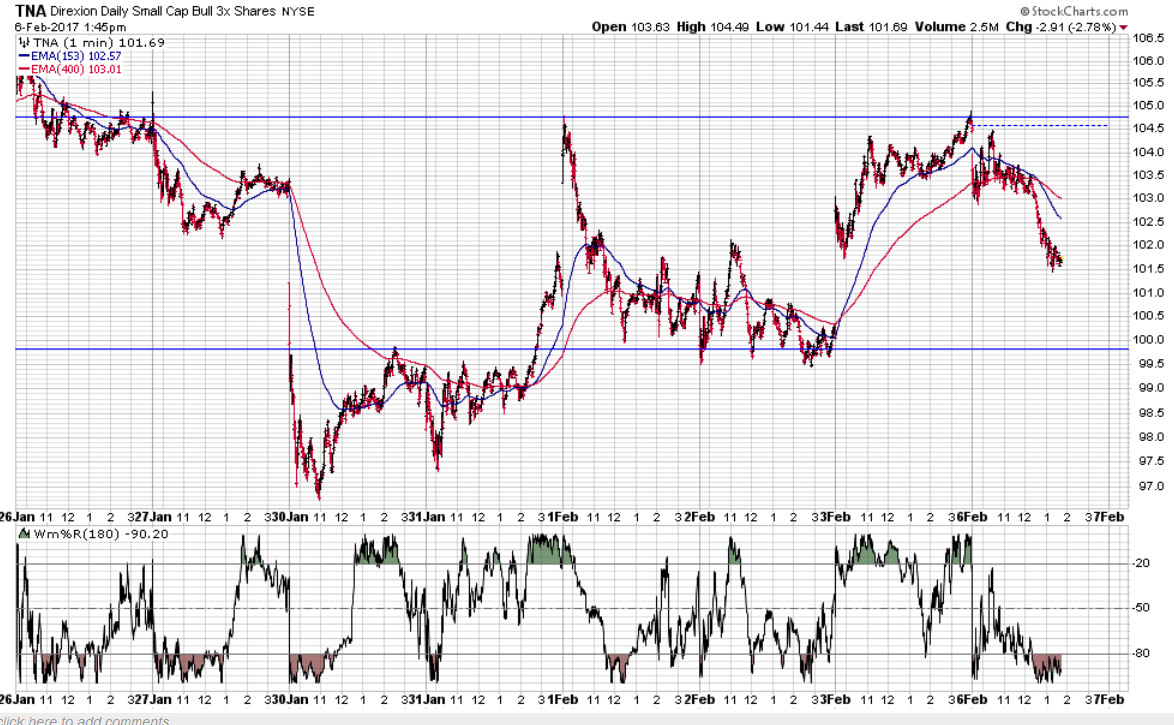Click the 97.5 price axis label
The width and height of the screenshot is (1174, 725).
pyautogui.click(x=1152, y=461)
